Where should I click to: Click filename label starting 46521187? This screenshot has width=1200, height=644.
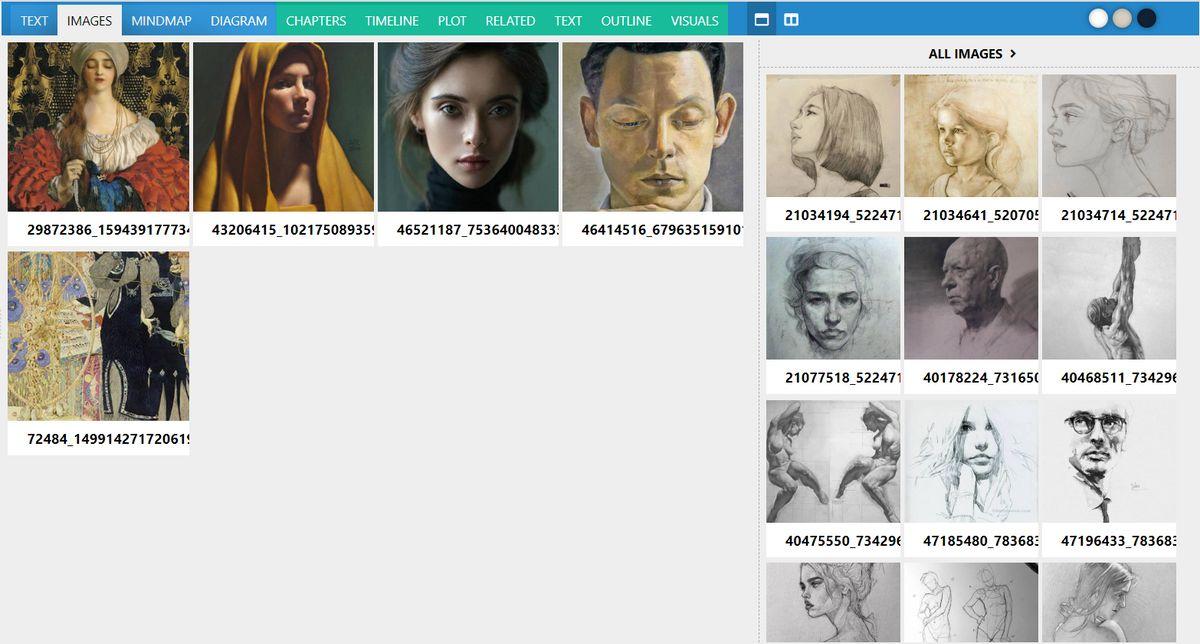pos(477,229)
